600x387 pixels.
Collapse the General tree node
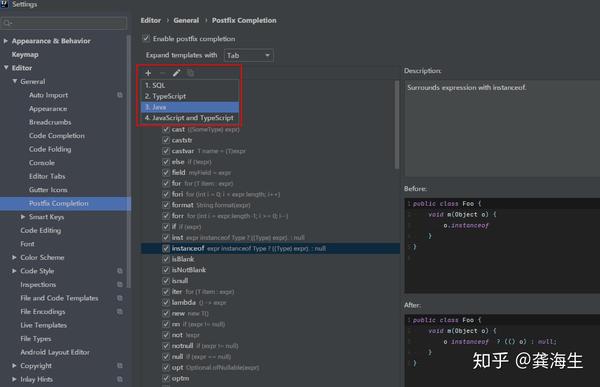[15, 81]
